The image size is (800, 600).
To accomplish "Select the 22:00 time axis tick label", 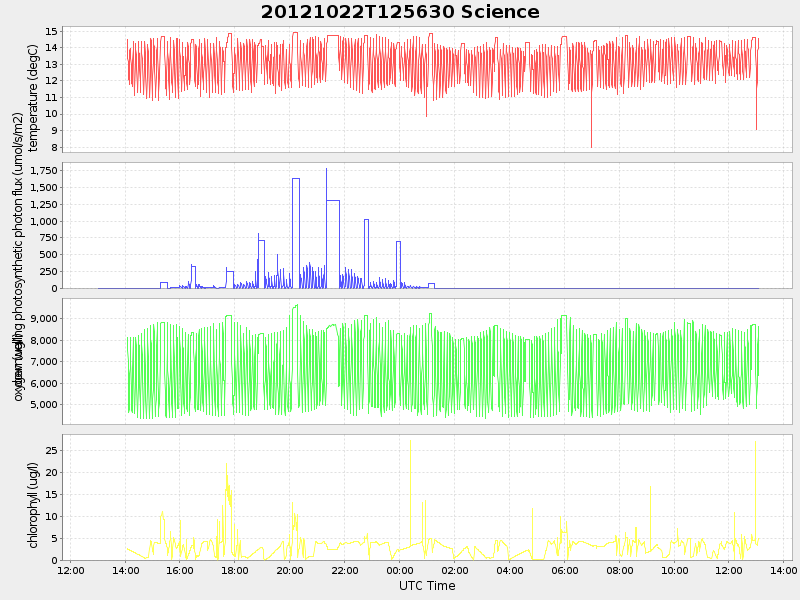I will [345, 571].
